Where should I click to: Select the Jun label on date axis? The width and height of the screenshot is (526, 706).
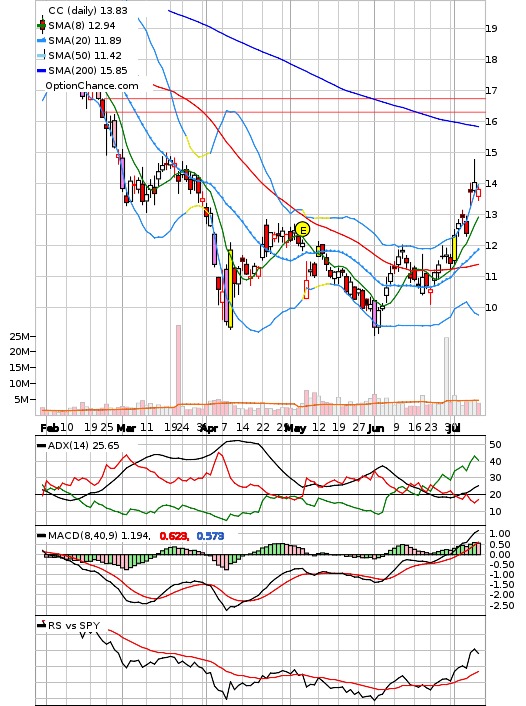click(376, 428)
